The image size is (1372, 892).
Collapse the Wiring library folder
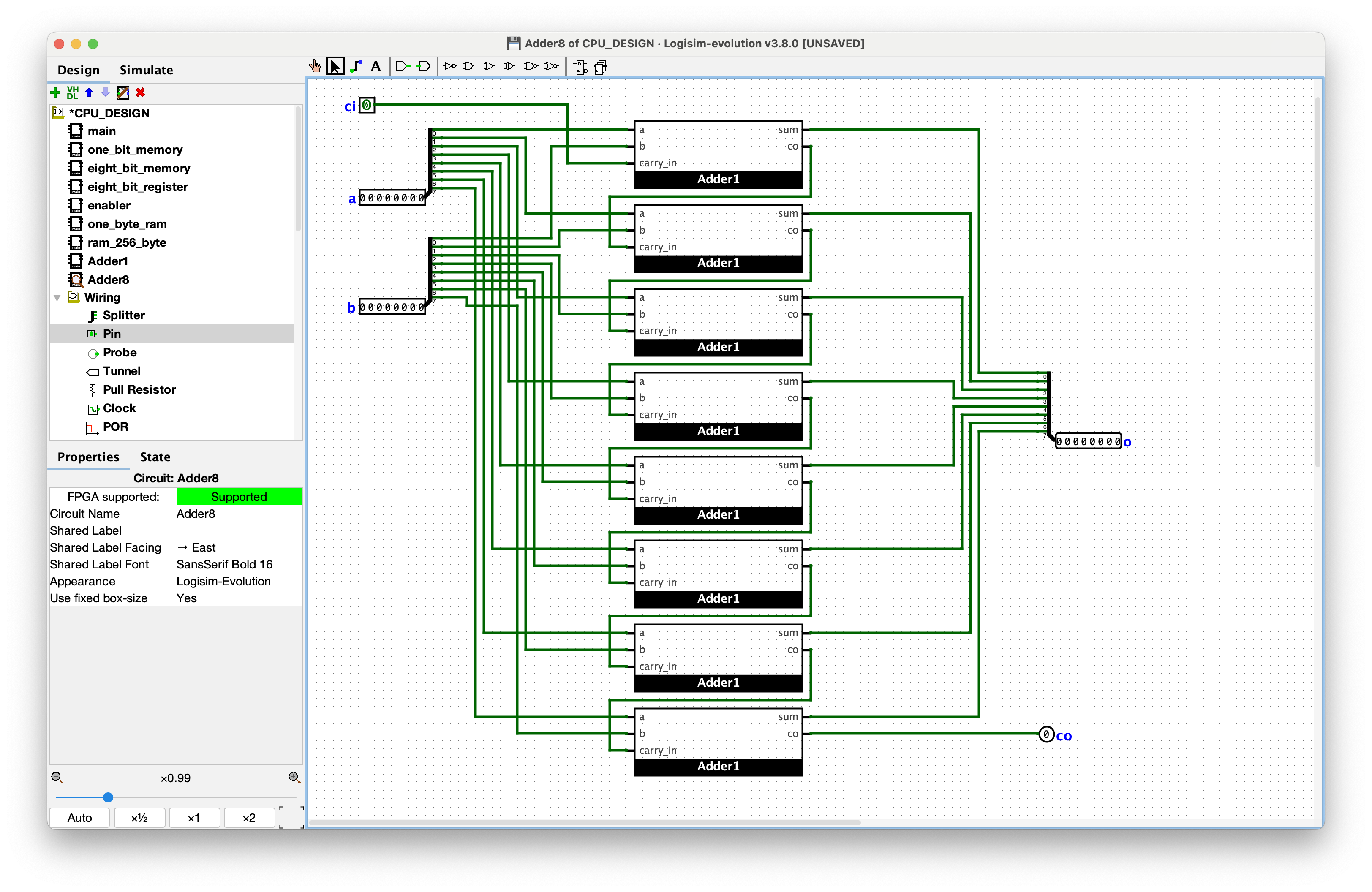[x=57, y=298]
